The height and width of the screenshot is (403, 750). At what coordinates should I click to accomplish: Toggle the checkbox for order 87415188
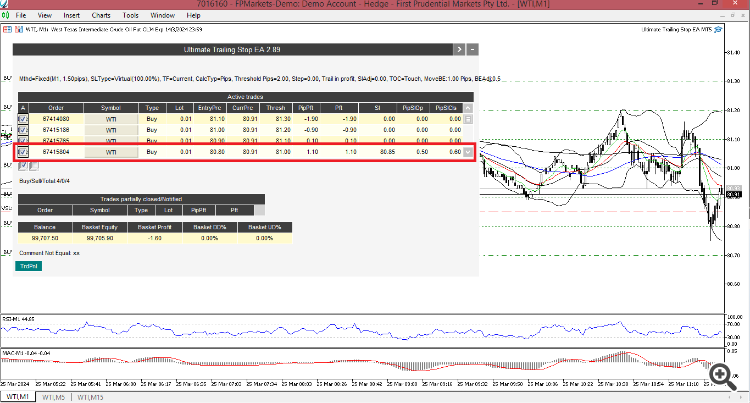coord(22,130)
